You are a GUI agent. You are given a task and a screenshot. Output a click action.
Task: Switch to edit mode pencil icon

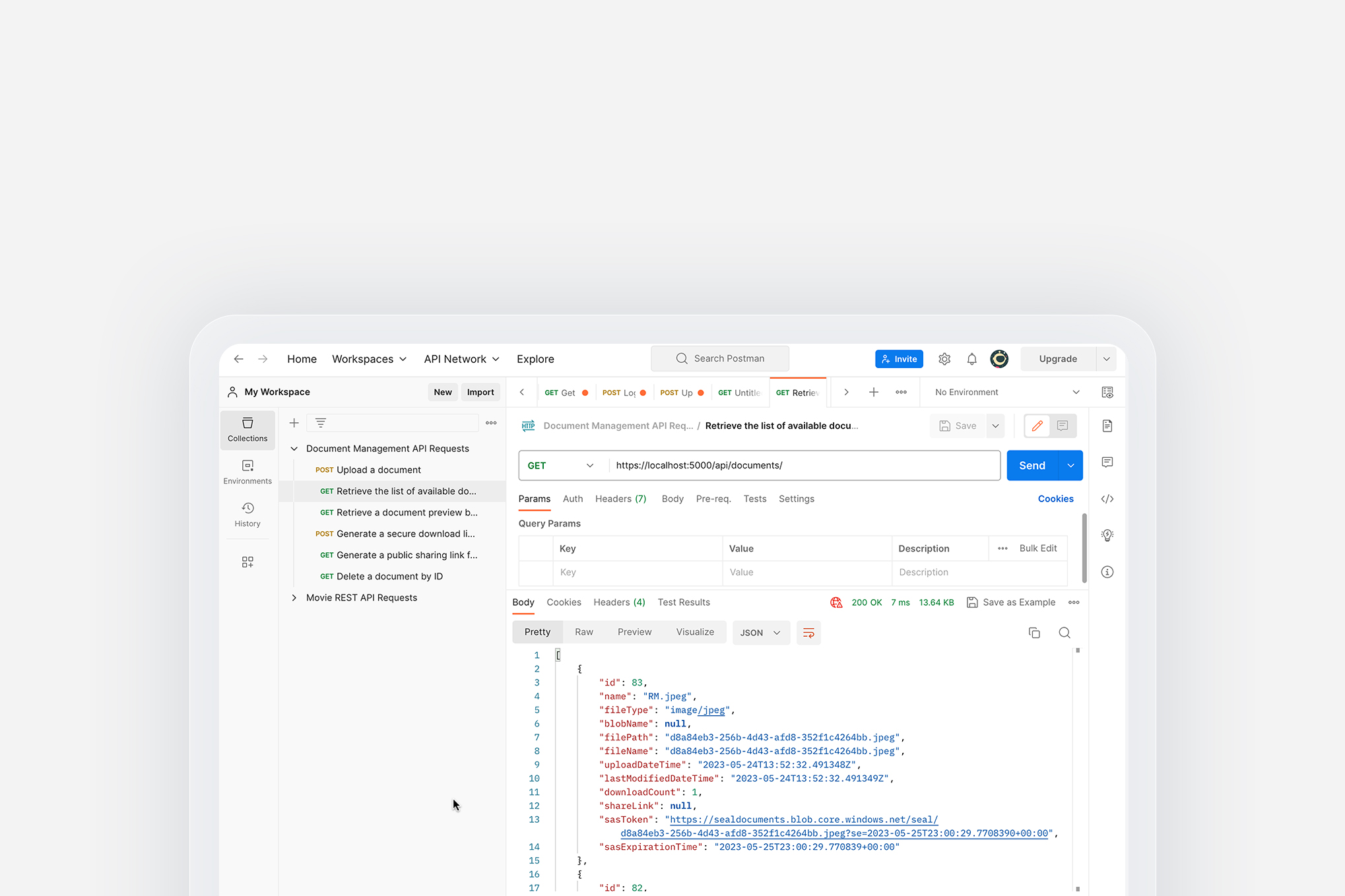[x=1037, y=426]
